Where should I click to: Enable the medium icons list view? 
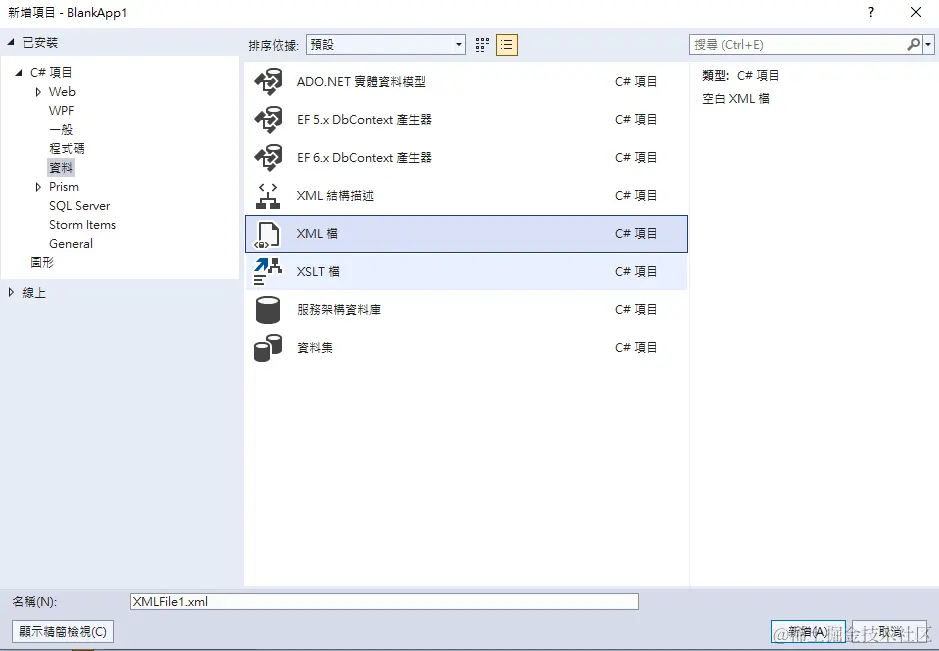(x=508, y=44)
